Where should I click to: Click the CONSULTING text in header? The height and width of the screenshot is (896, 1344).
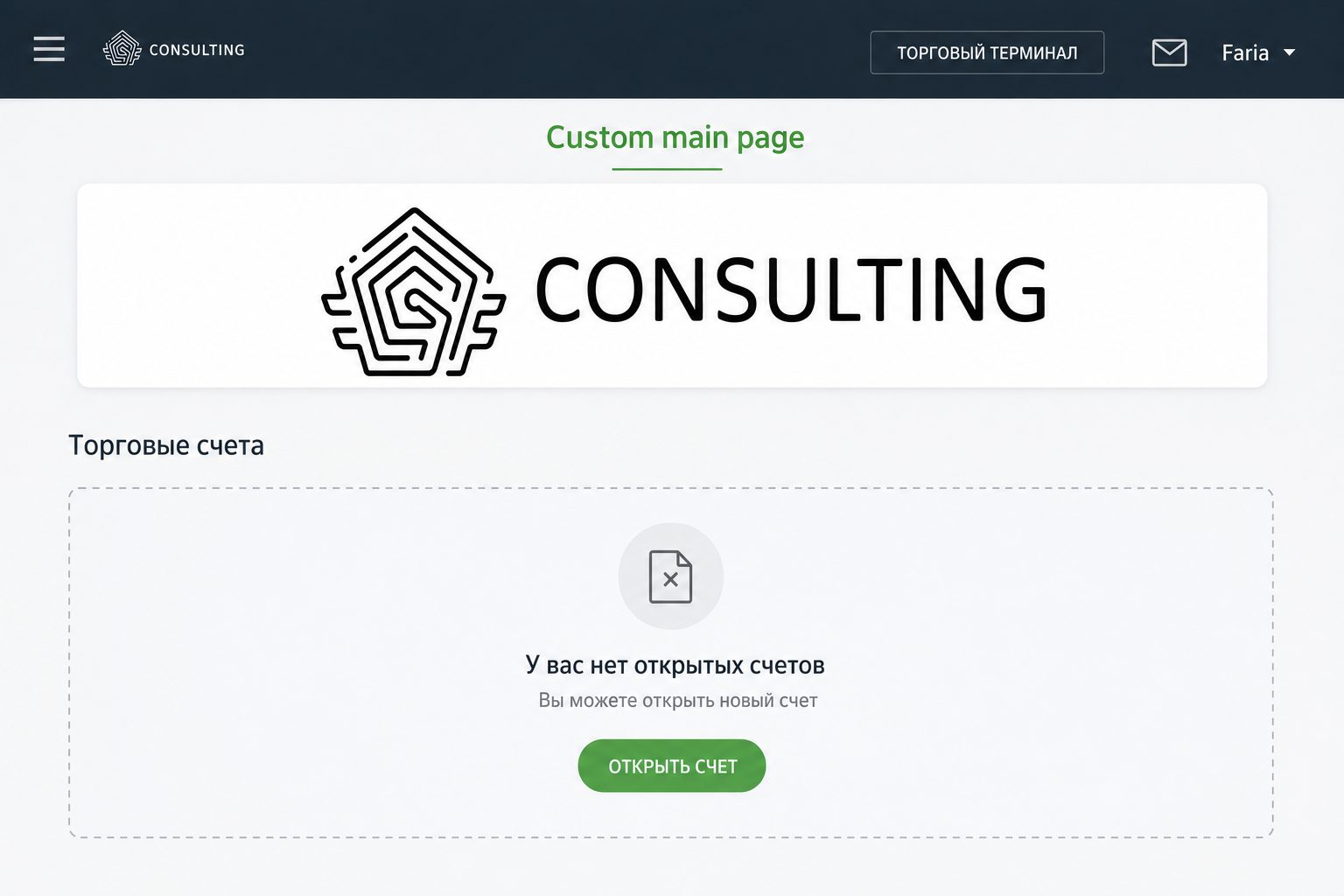(x=197, y=50)
